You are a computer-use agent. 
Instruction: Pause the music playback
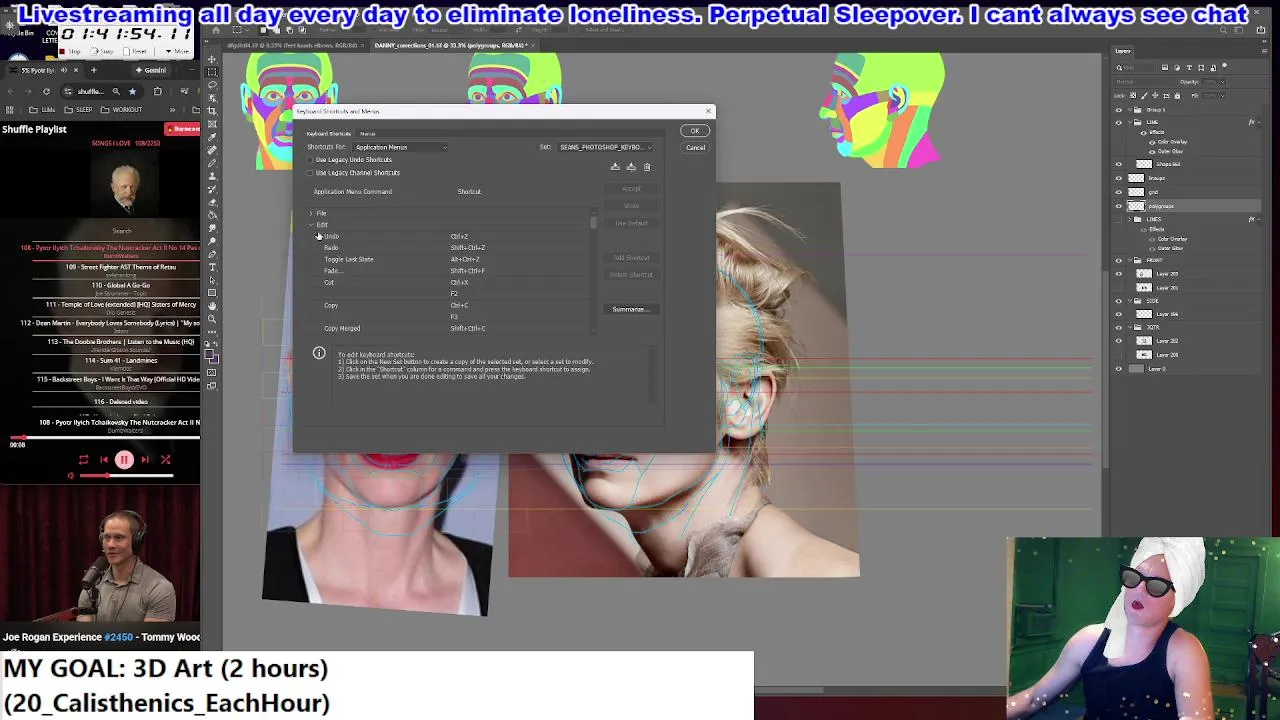tap(124, 459)
